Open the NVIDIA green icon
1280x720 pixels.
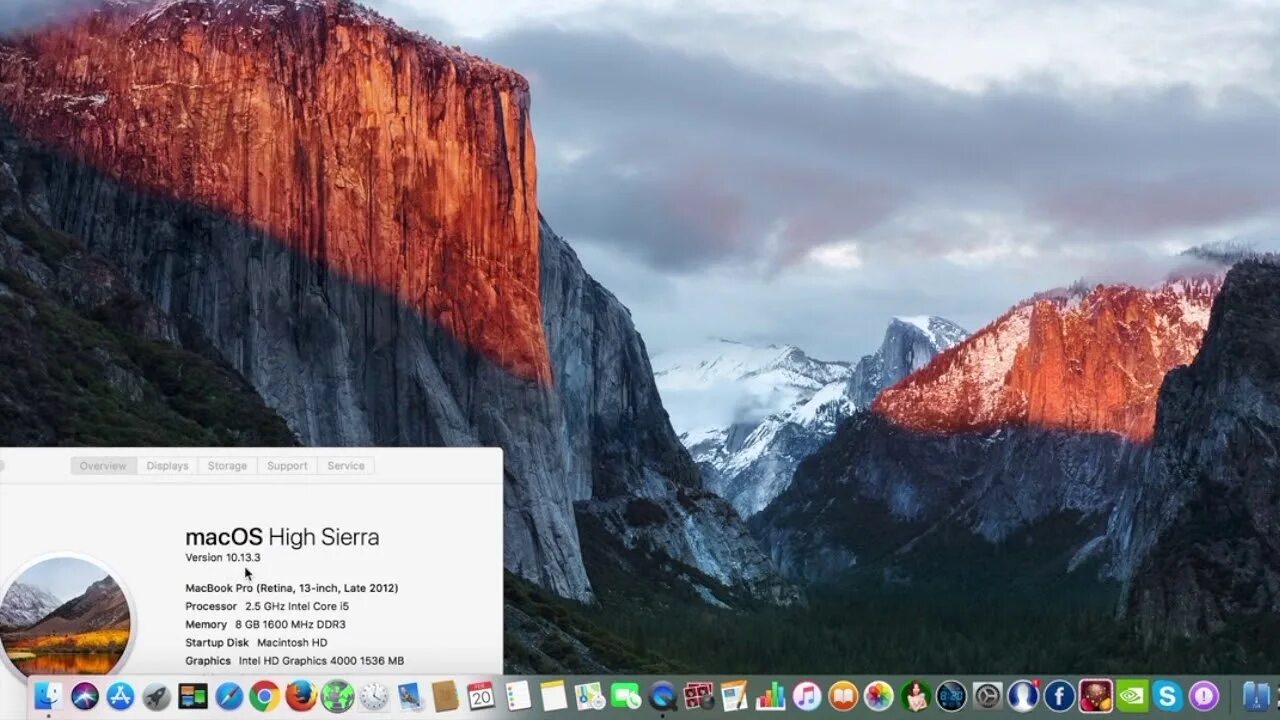[x=1132, y=695]
